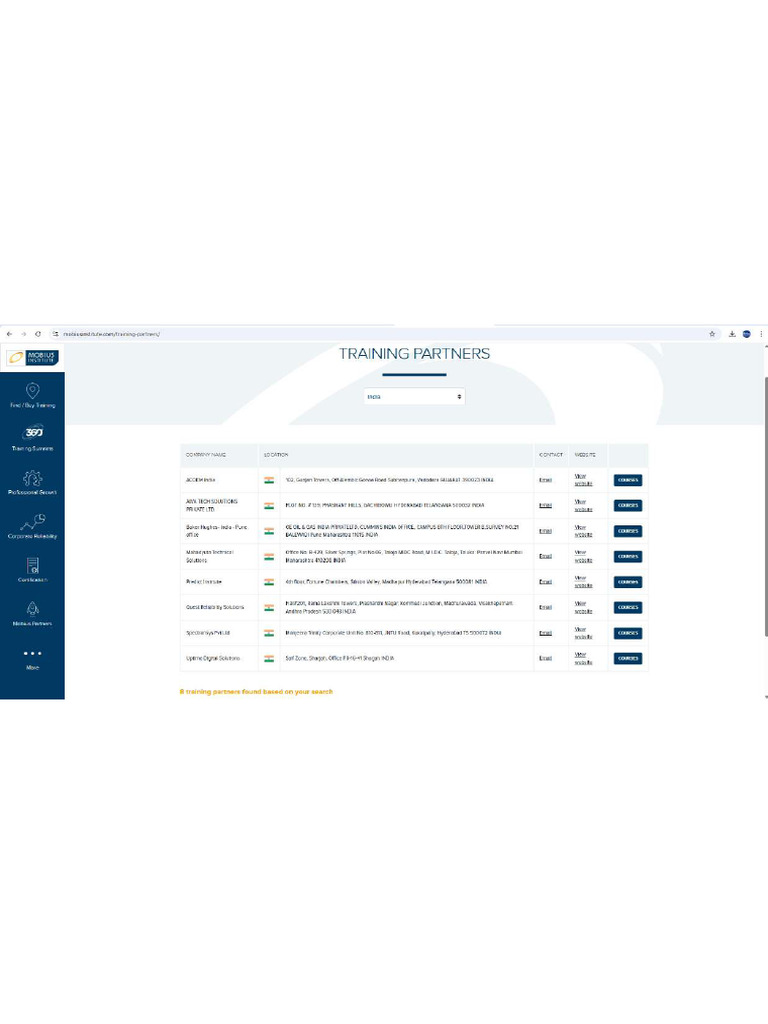Click Email link for Uptime Digital Solutions
The height and width of the screenshot is (1024, 768).
click(545, 658)
